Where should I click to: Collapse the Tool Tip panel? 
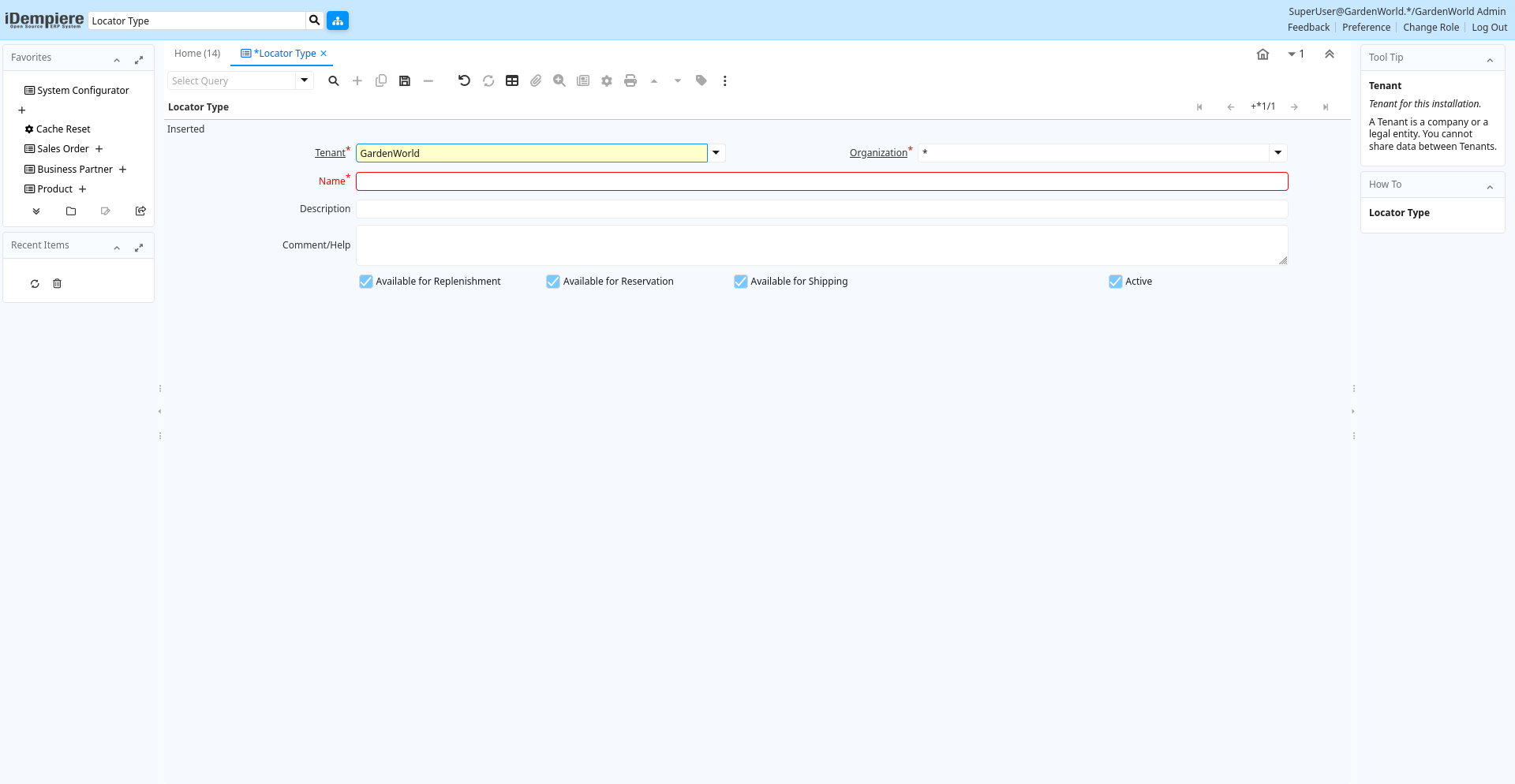click(1490, 58)
